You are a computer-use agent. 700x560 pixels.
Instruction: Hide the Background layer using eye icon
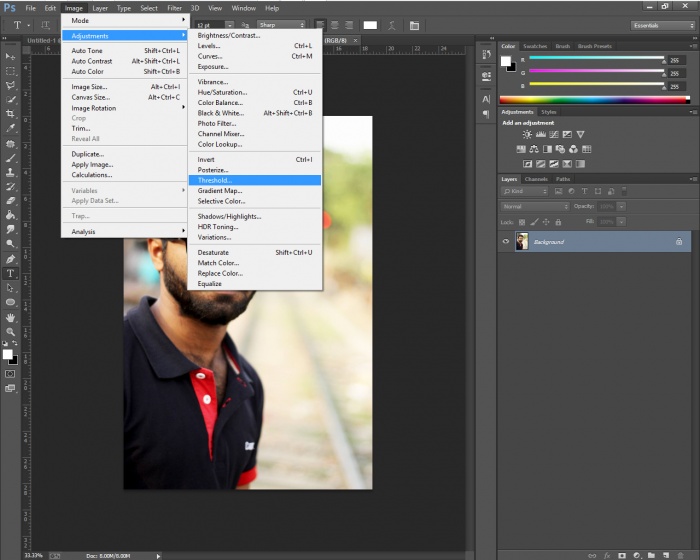click(506, 242)
